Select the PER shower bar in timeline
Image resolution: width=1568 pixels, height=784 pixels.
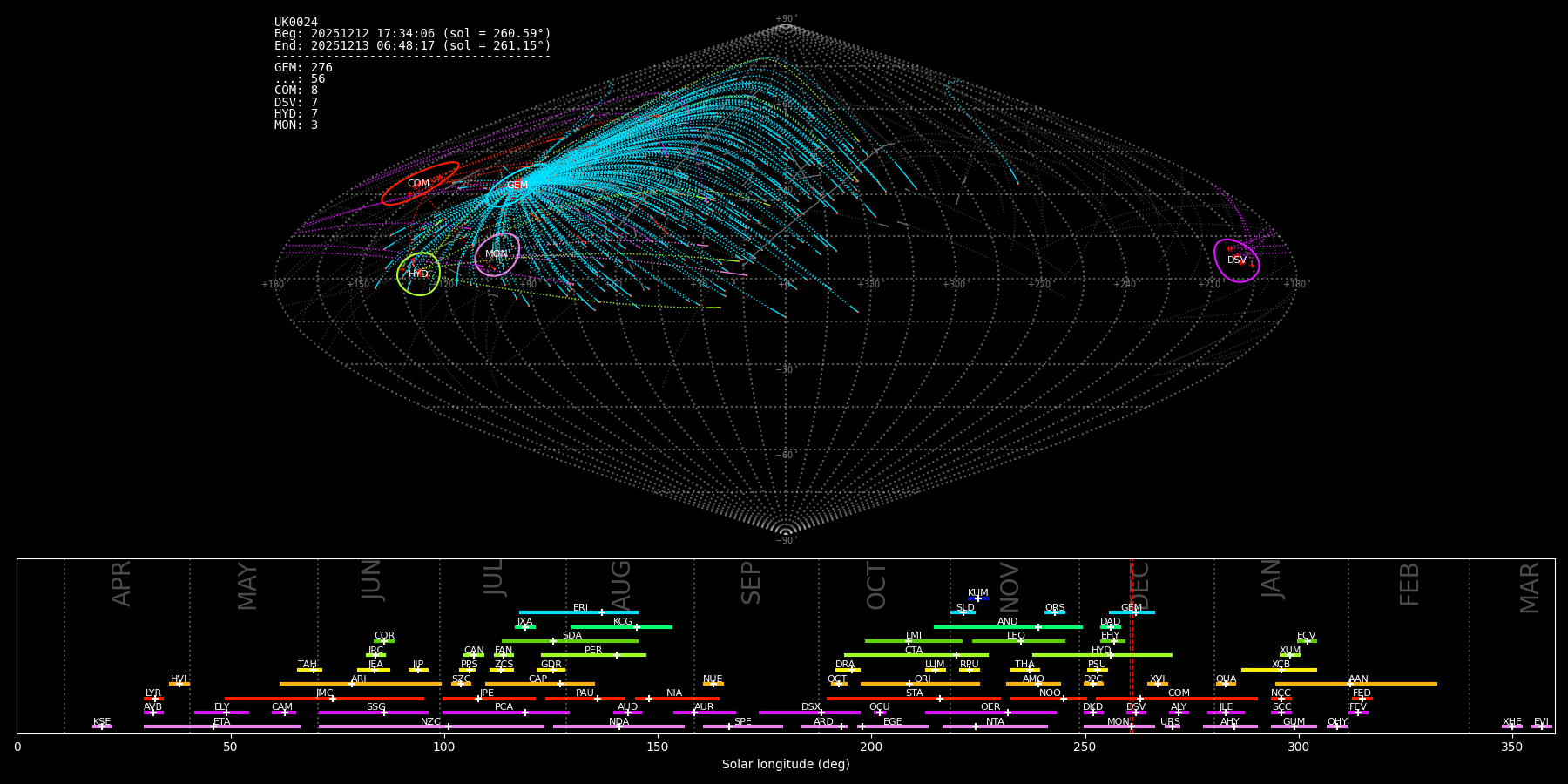click(593, 655)
